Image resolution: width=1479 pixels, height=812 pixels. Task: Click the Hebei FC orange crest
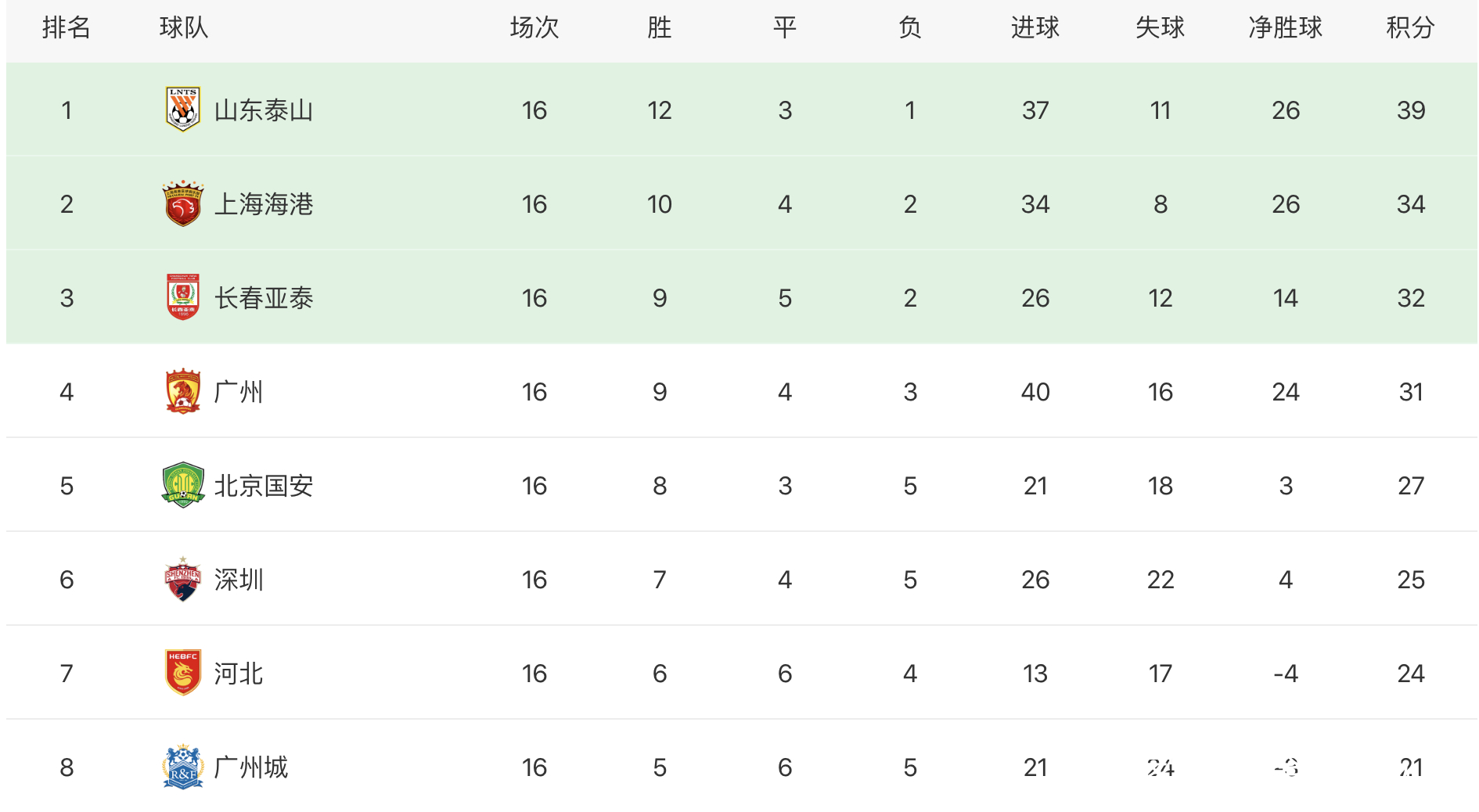(x=183, y=673)
